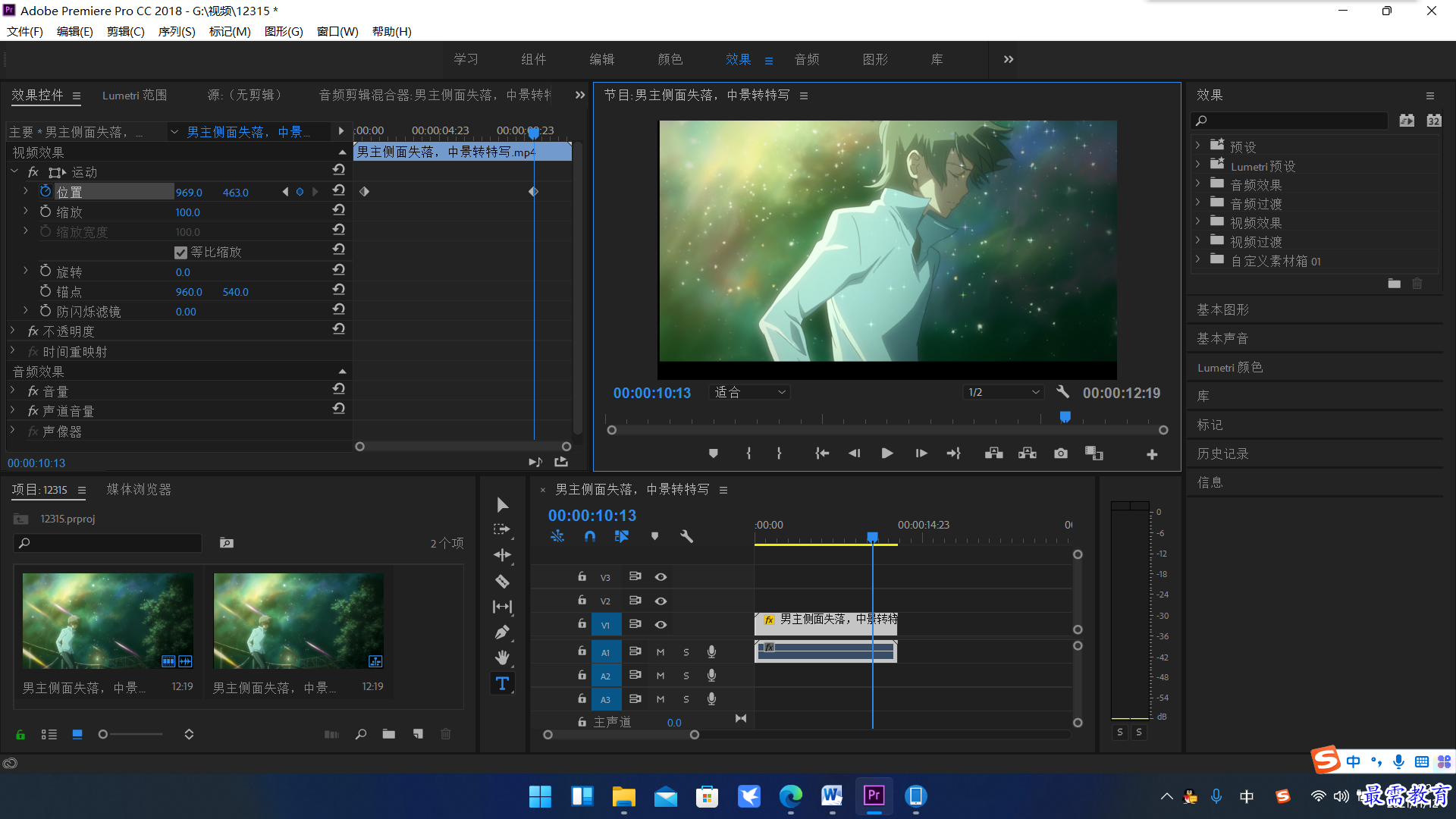Open the Program monitor button editor plus
The height and width of the screenshot is (819, 1456).
pos(1152,454)
